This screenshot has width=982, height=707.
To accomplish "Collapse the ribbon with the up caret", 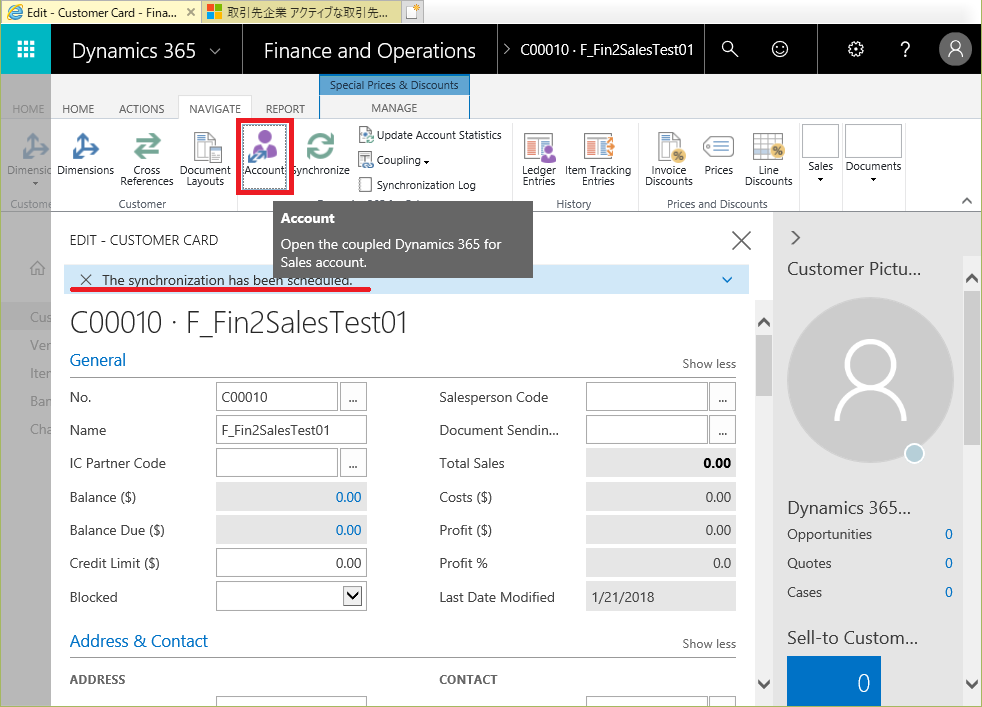I will (967, 201).
